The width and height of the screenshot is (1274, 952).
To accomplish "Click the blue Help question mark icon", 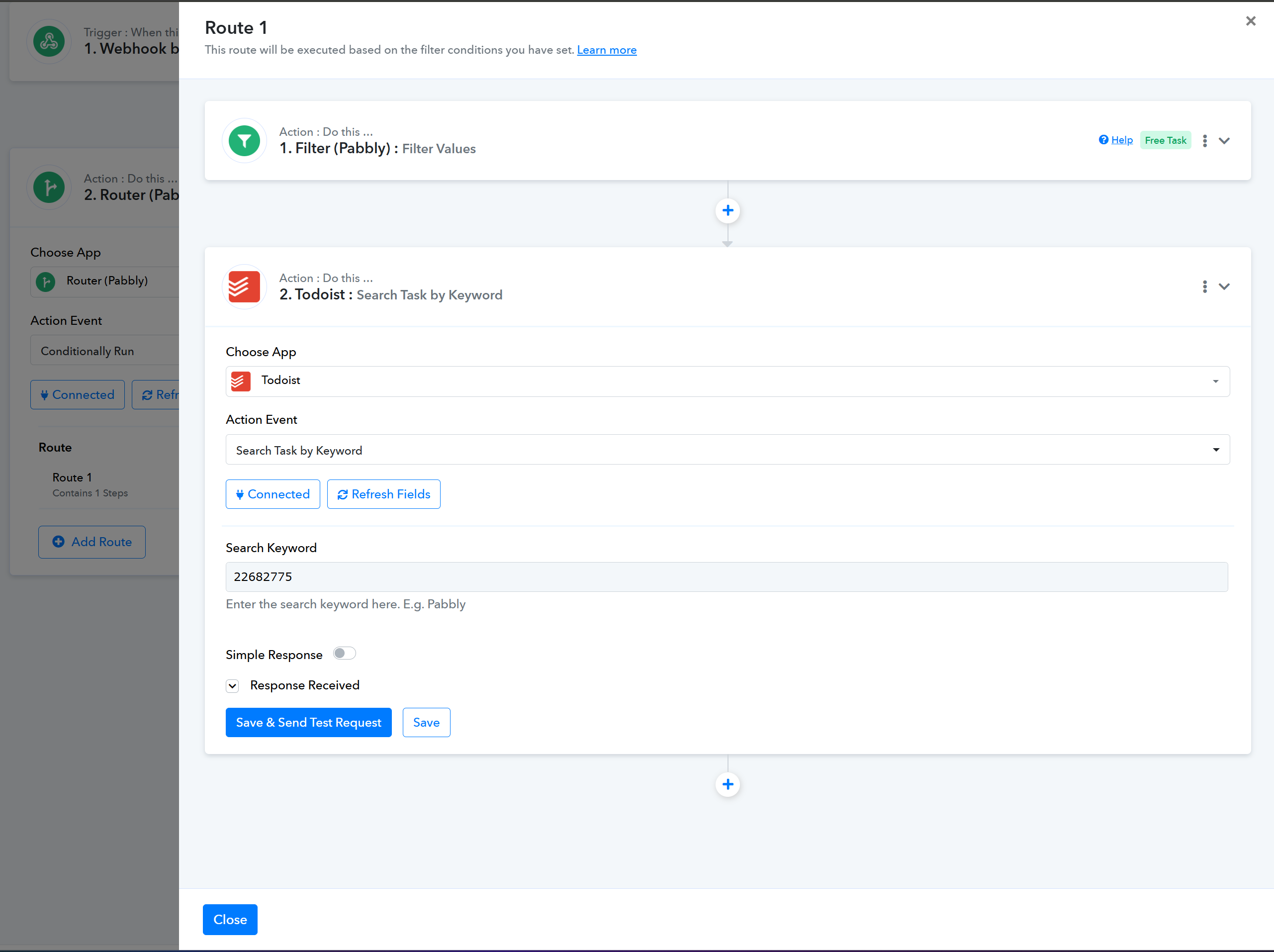I will (1103, 140).
